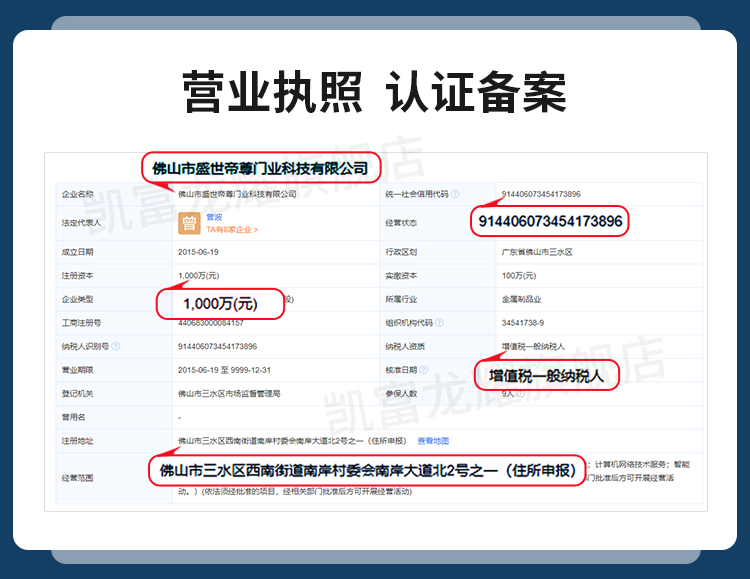
Task: Click the 34541738-9 organization code value
Action: point(522,323)
